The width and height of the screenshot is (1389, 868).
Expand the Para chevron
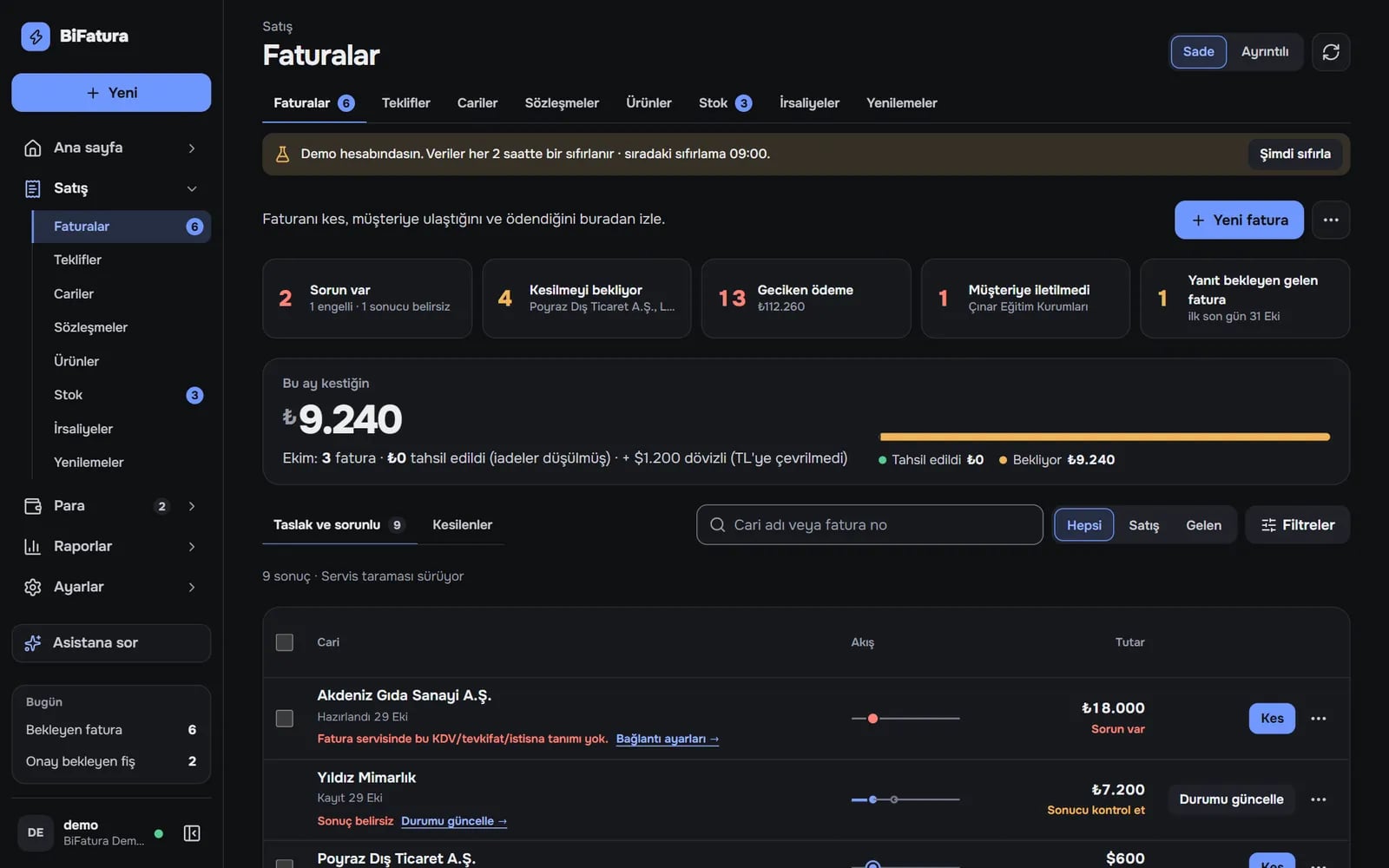point(192,506)
